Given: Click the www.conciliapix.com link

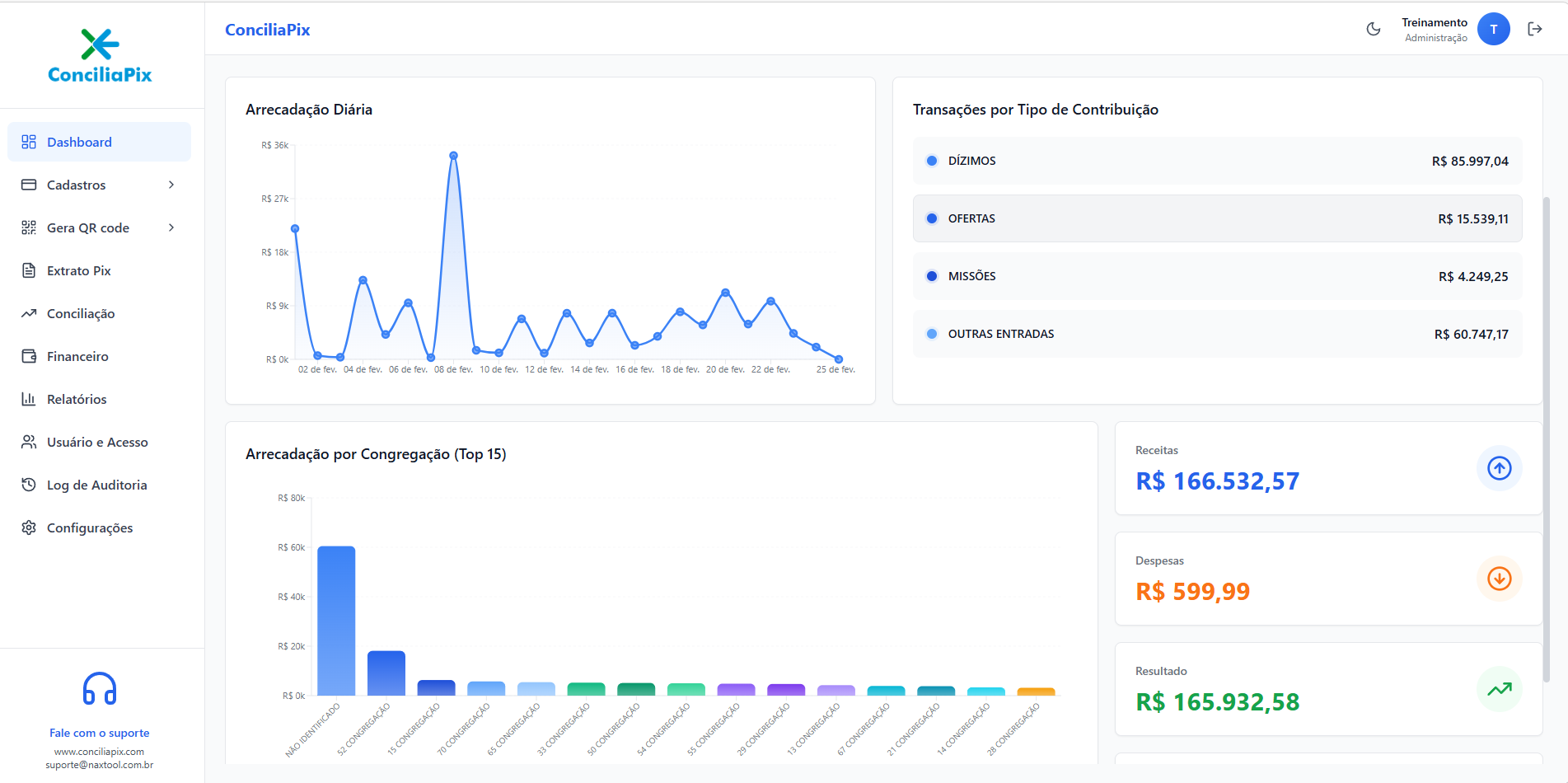Looking at the screenshot, I should tap(99, 751).
